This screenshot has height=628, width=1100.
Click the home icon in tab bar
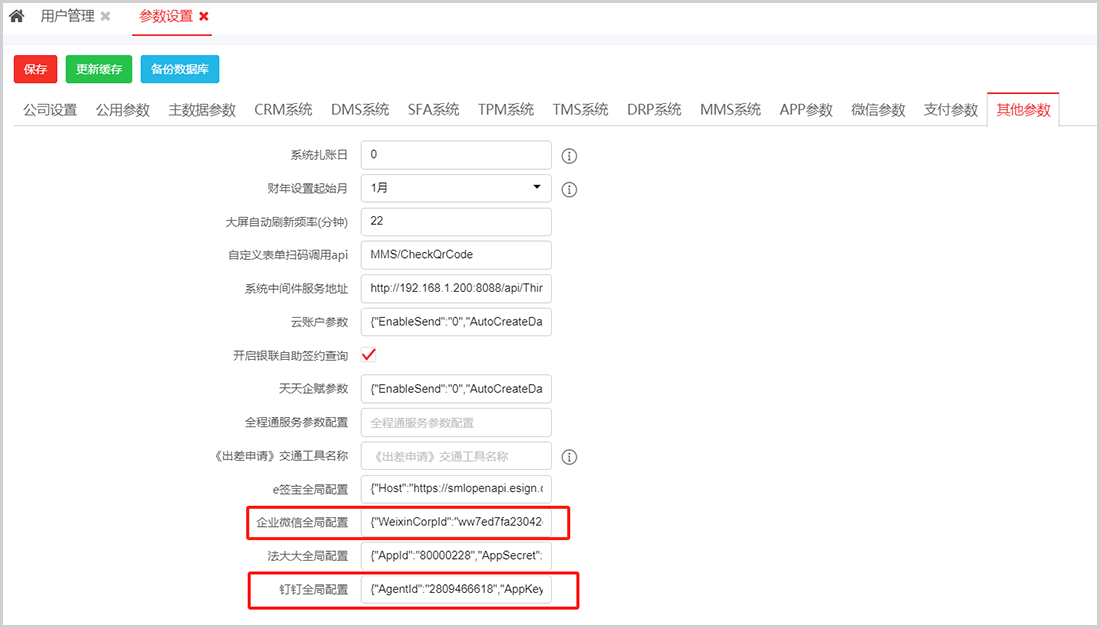click(x=16, y=17)
